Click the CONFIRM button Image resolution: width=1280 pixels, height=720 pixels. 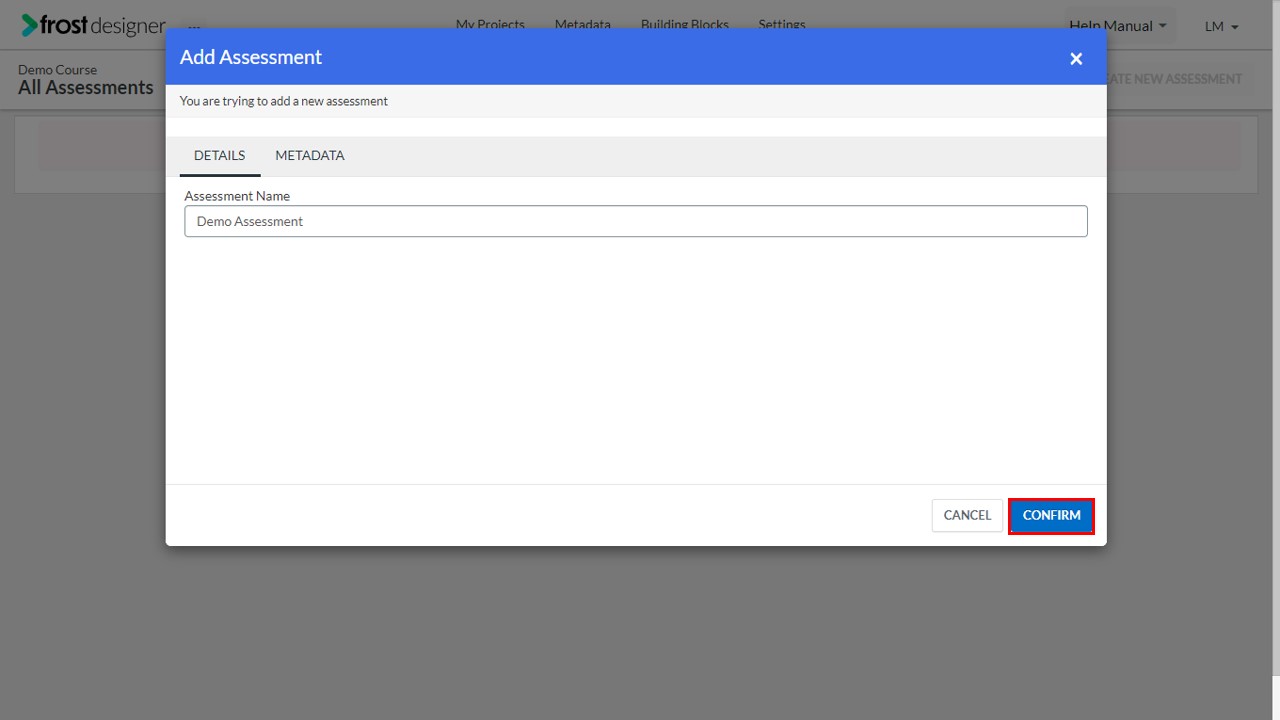[1051, 516]
